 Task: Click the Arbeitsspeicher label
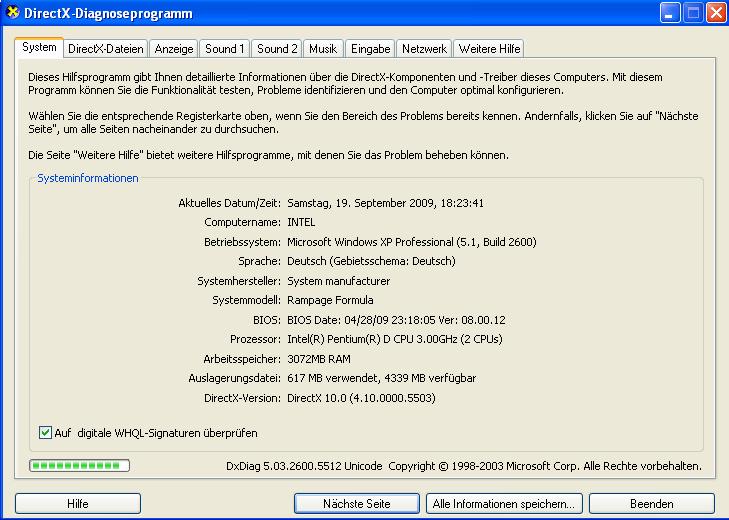pos(242,359)
